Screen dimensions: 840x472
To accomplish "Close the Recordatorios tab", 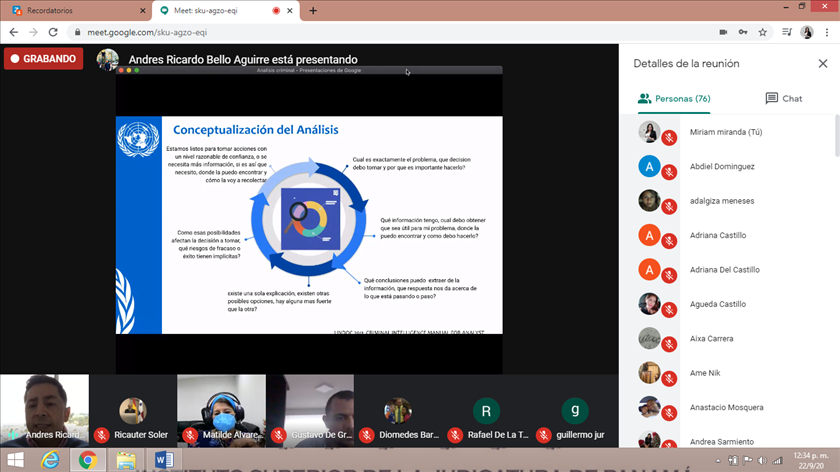I will tap(142, 11).
